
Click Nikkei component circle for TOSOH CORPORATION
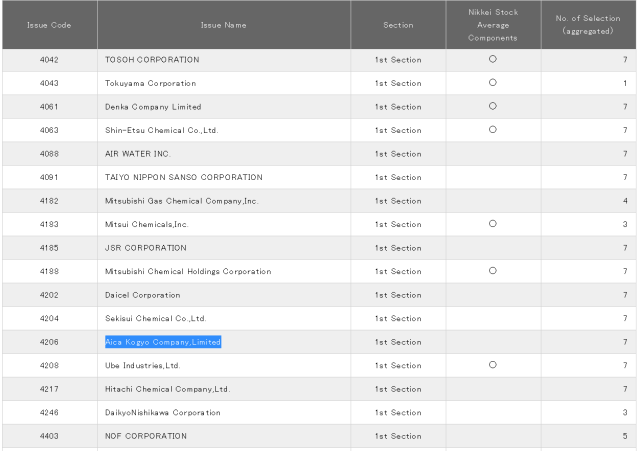pos(493,59)
